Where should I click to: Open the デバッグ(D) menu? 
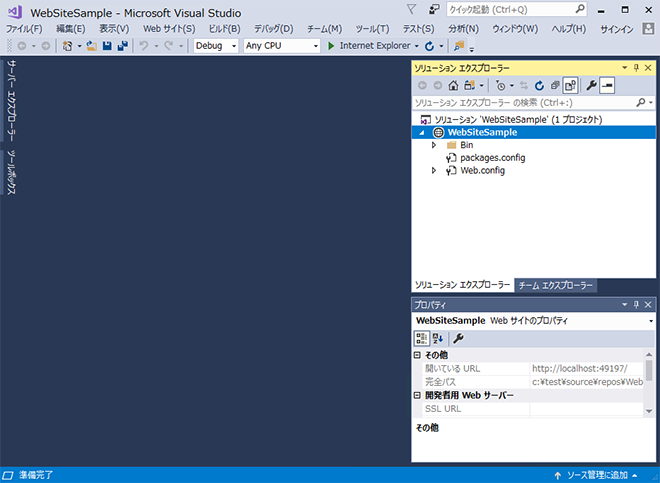274,29
